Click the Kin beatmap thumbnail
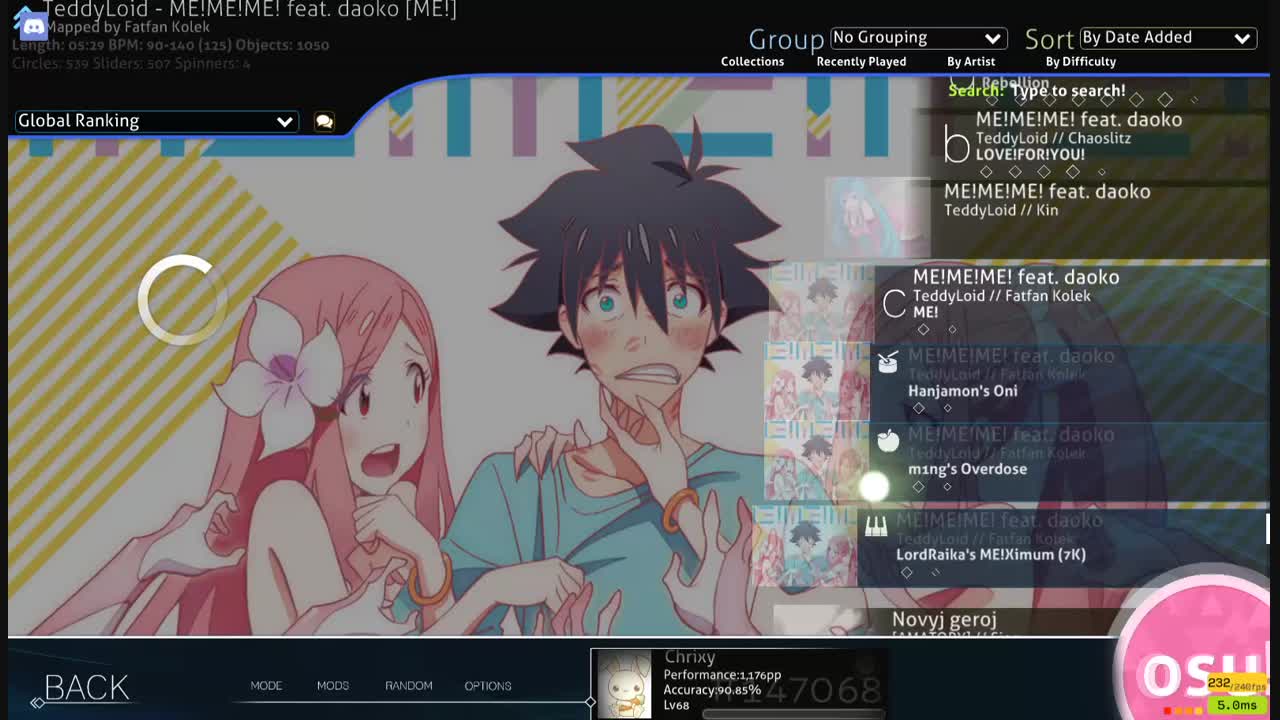This screenshot has height=720, width=1280. [877, 217]
